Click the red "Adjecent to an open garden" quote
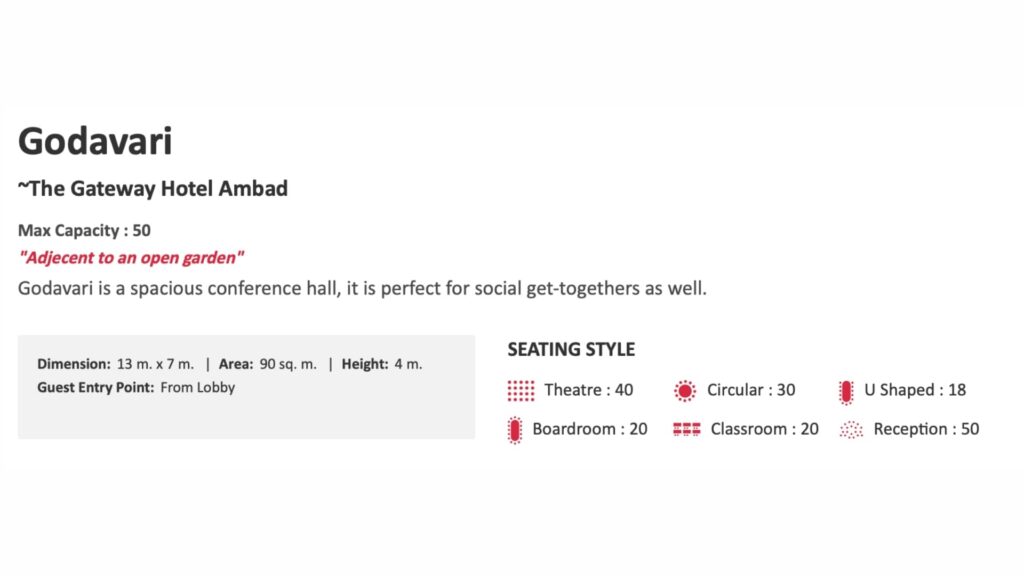The image size is (1024, 576). 131,258
